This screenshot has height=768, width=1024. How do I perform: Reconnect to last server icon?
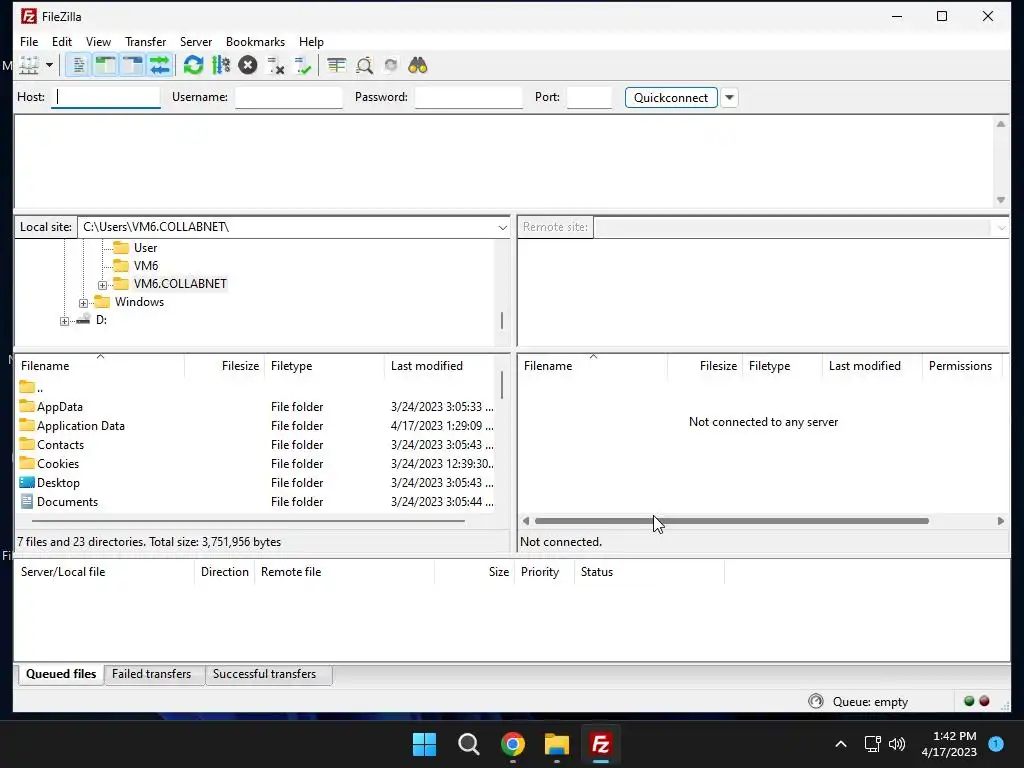click(x=302, y=65)
